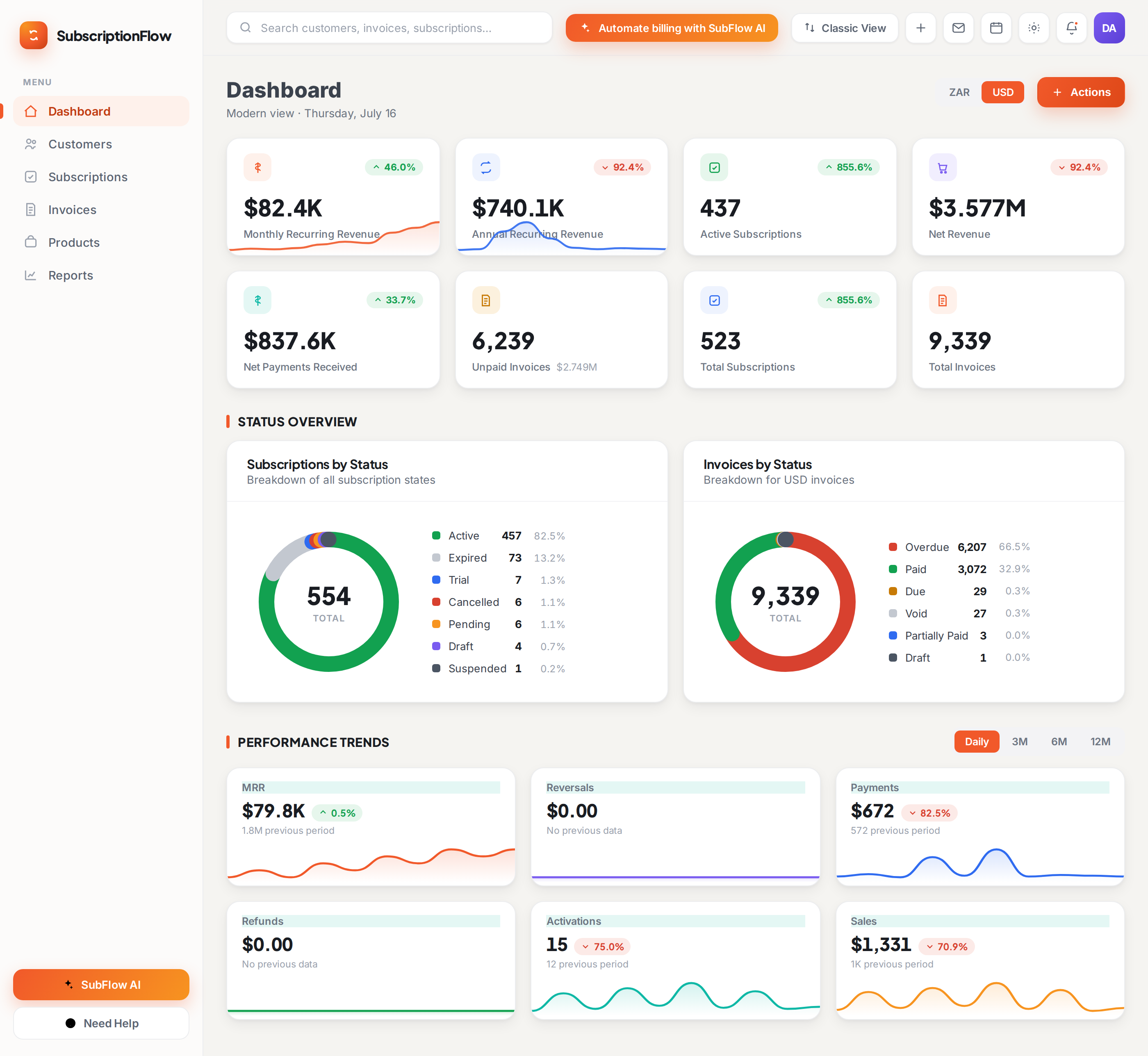This screenshot has height=1056, width=1148.
Task: Switch trends to 3M range
Action: [1020, 742]
